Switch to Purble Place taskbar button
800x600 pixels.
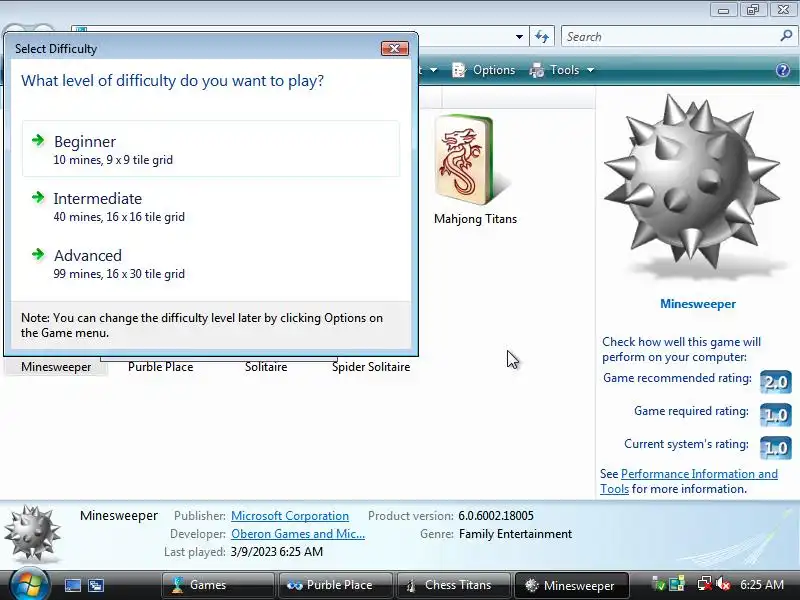(x=336, y=585)
